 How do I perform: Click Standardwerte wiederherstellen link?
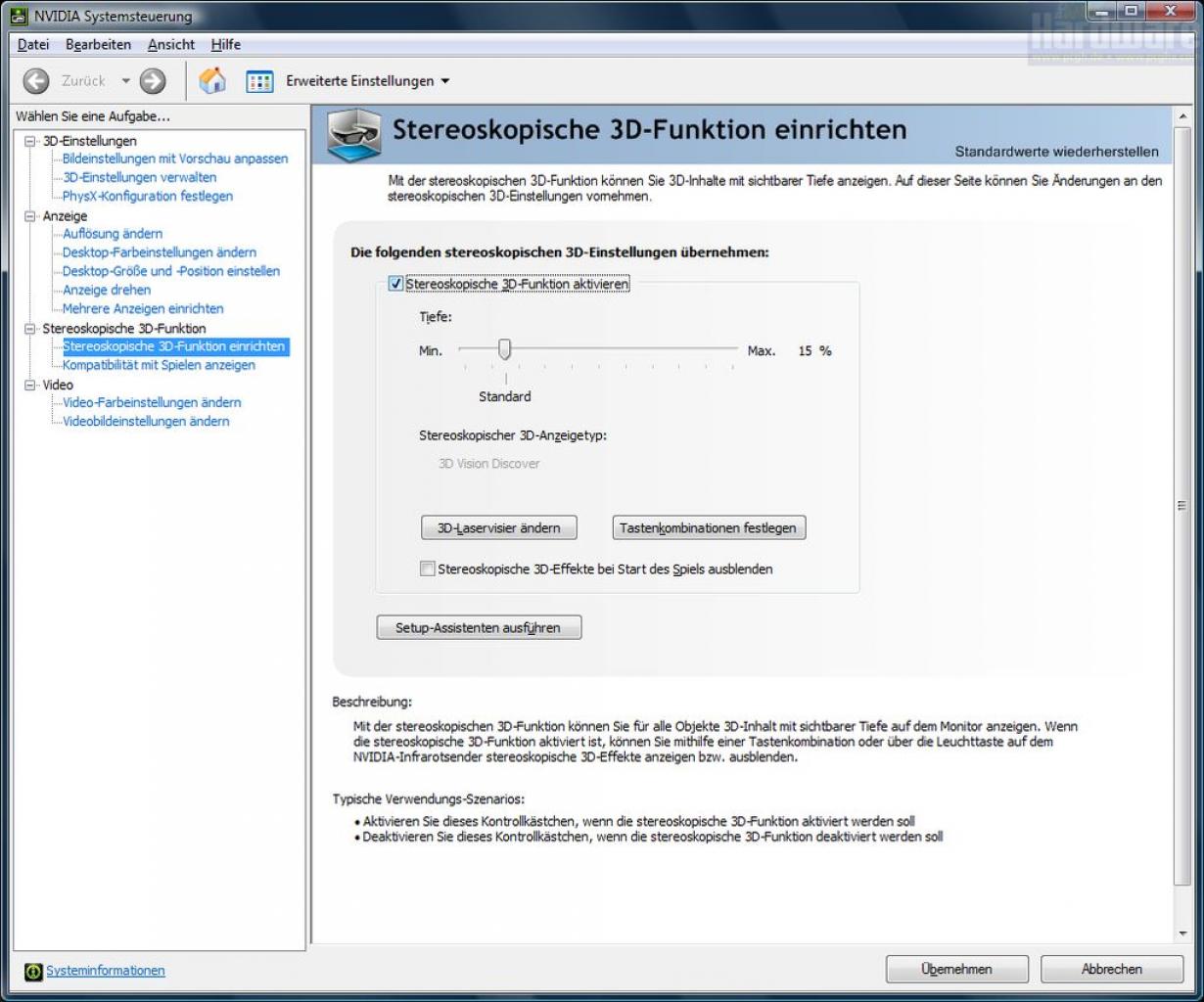coord(1056,152)
